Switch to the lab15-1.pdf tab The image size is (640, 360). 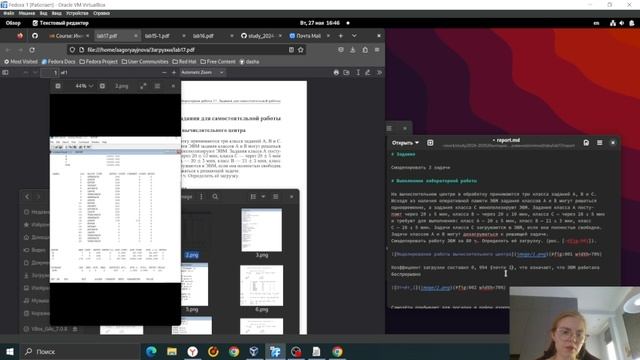(x=157, y=36)
